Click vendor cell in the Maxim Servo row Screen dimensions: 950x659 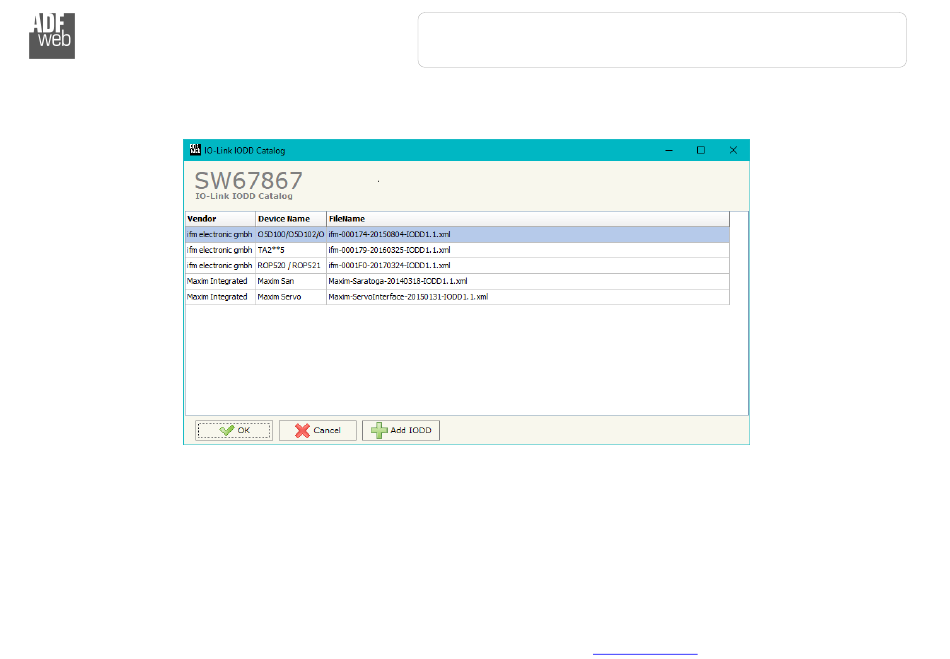(220, 297)
